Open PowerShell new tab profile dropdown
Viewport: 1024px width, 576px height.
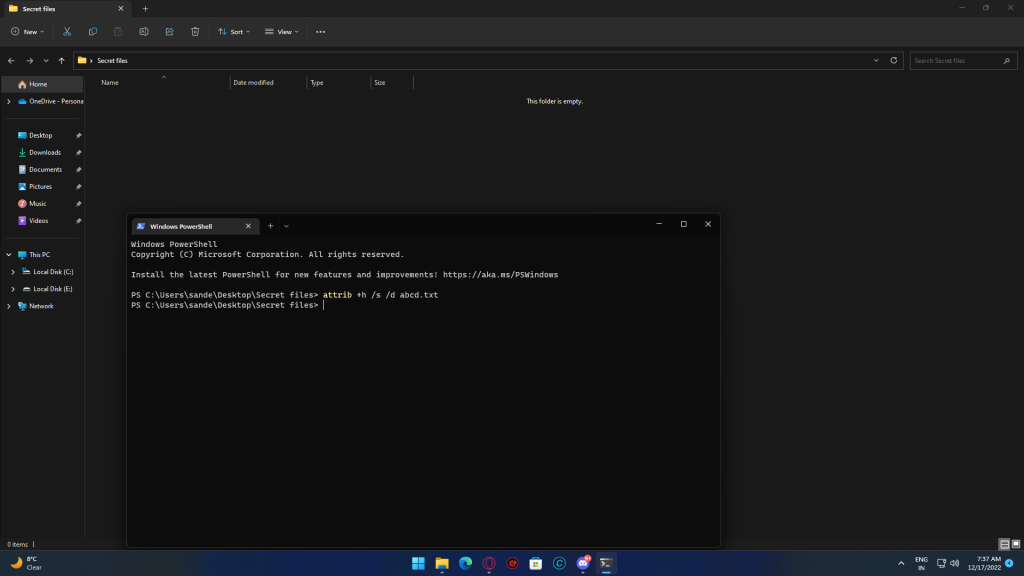pyautogui.click(x=286, y=226)
